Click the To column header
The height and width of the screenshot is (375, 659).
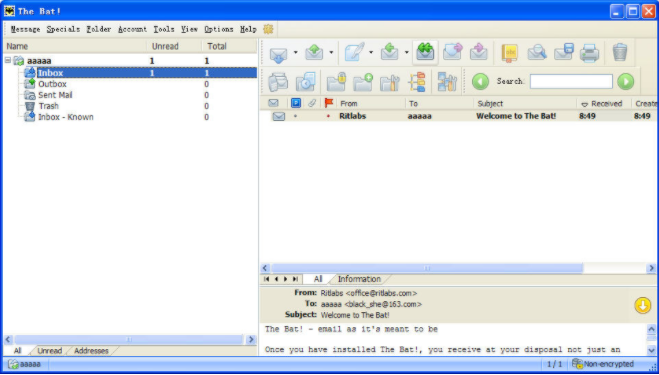(439, 103)
